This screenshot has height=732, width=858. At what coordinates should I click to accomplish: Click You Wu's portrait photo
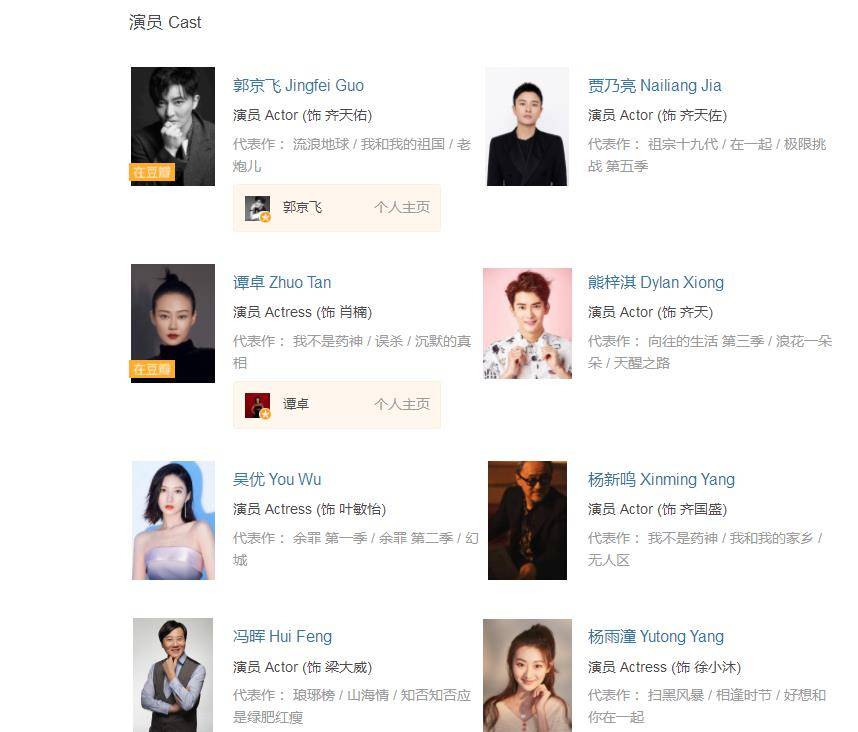tap(173, 520)
